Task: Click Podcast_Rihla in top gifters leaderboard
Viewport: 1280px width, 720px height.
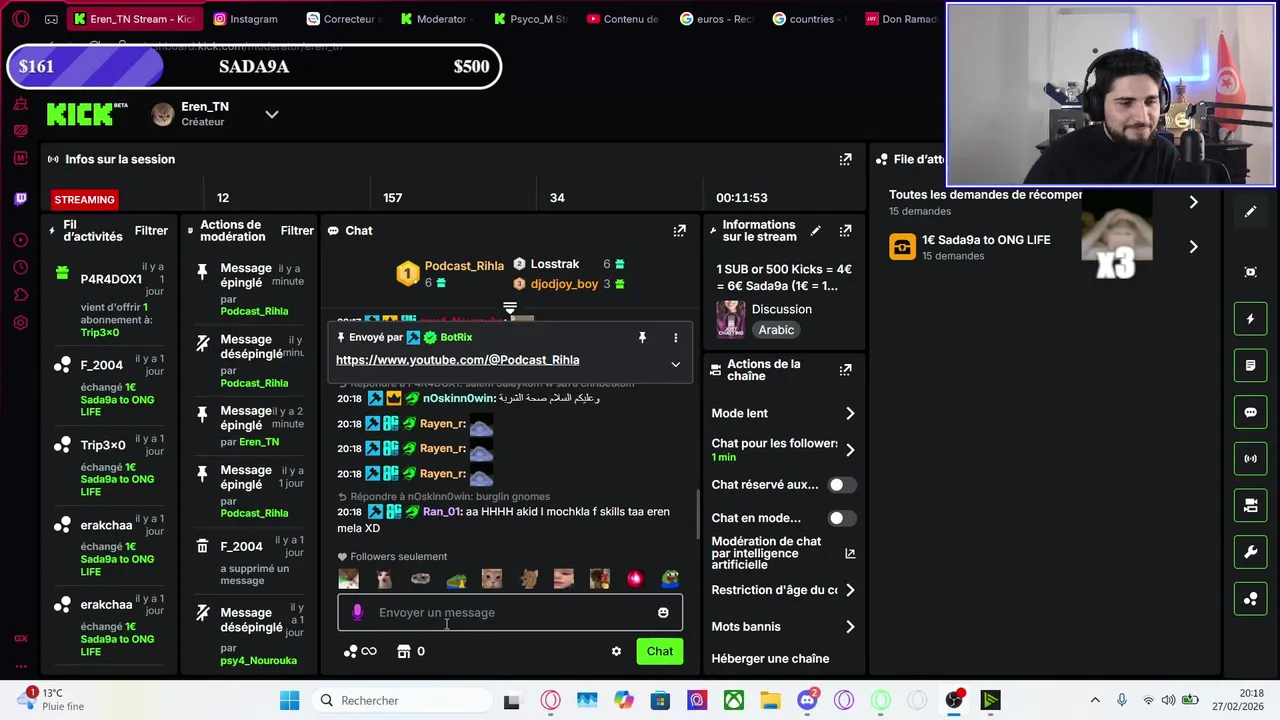Action: [464, 265]
